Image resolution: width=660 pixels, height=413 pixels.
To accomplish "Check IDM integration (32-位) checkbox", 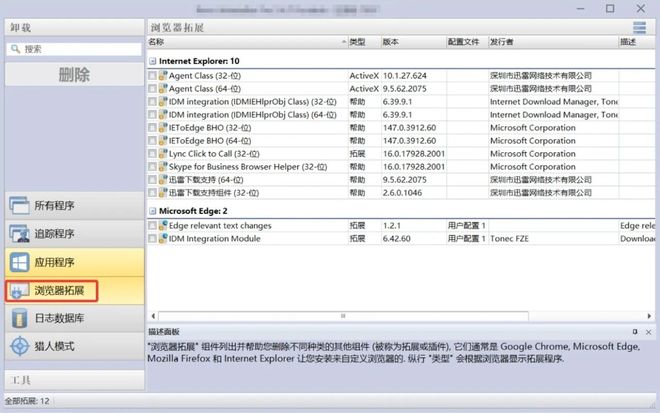I will coord(152,102).
